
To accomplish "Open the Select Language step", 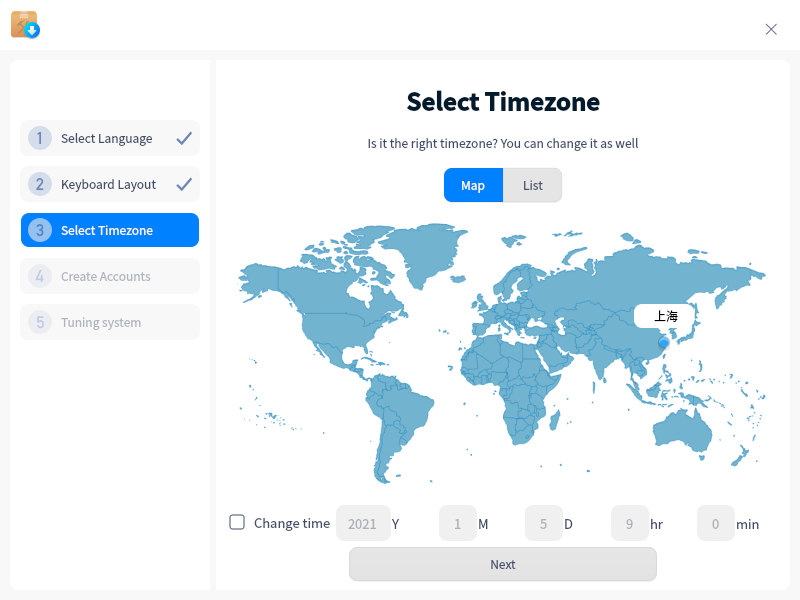I will point(110,138).
